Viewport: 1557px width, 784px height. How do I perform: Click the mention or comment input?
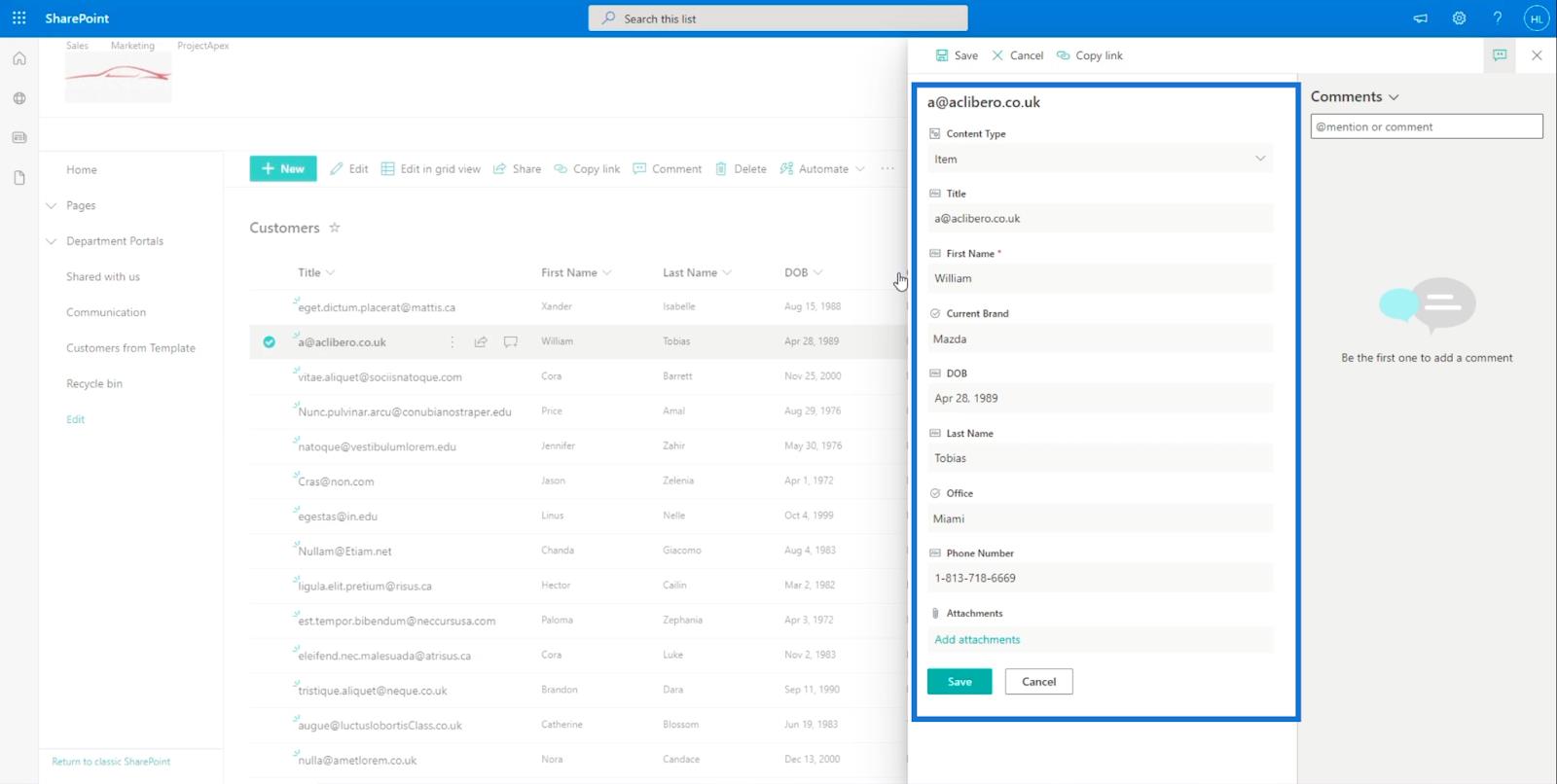[x=1427, y=126]
